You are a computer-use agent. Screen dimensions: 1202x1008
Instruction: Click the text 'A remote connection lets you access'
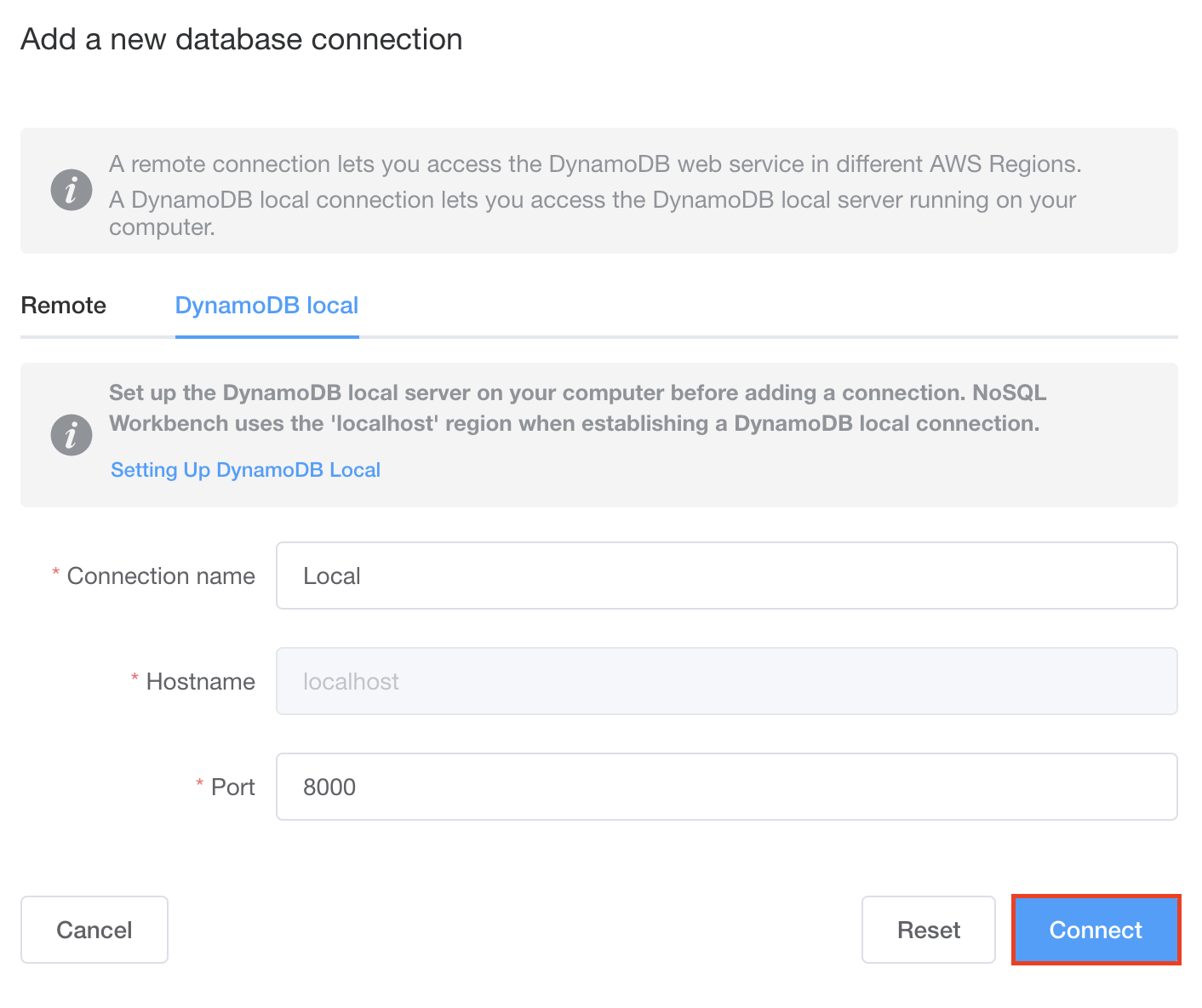coord(305,164)
